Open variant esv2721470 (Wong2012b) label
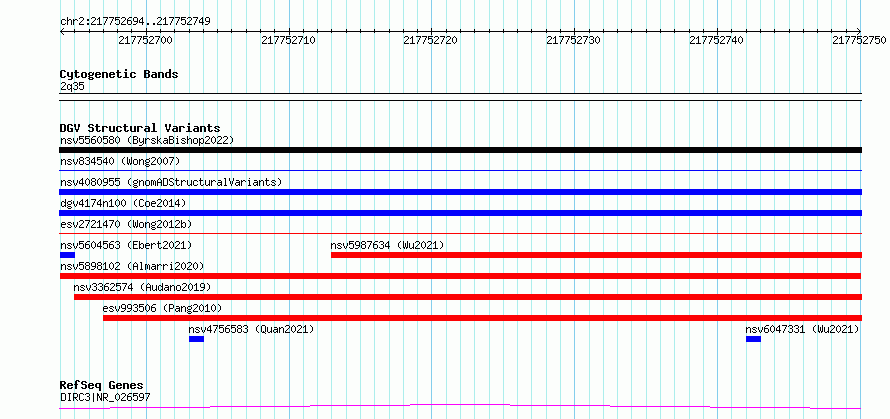This screenshot has height=419, width=890. 126,224
